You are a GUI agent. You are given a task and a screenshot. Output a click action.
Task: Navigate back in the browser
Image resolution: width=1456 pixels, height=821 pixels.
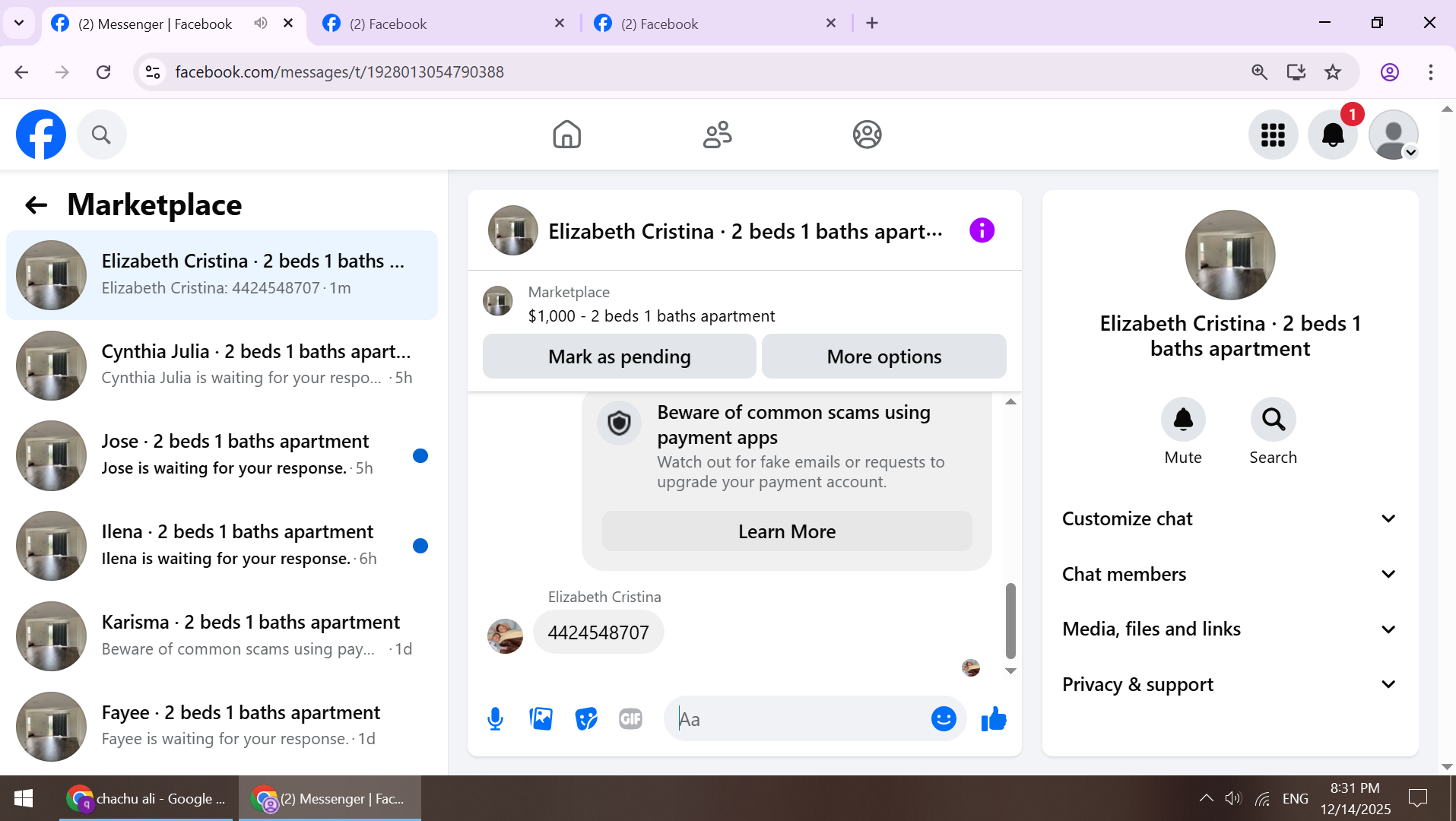21,72
